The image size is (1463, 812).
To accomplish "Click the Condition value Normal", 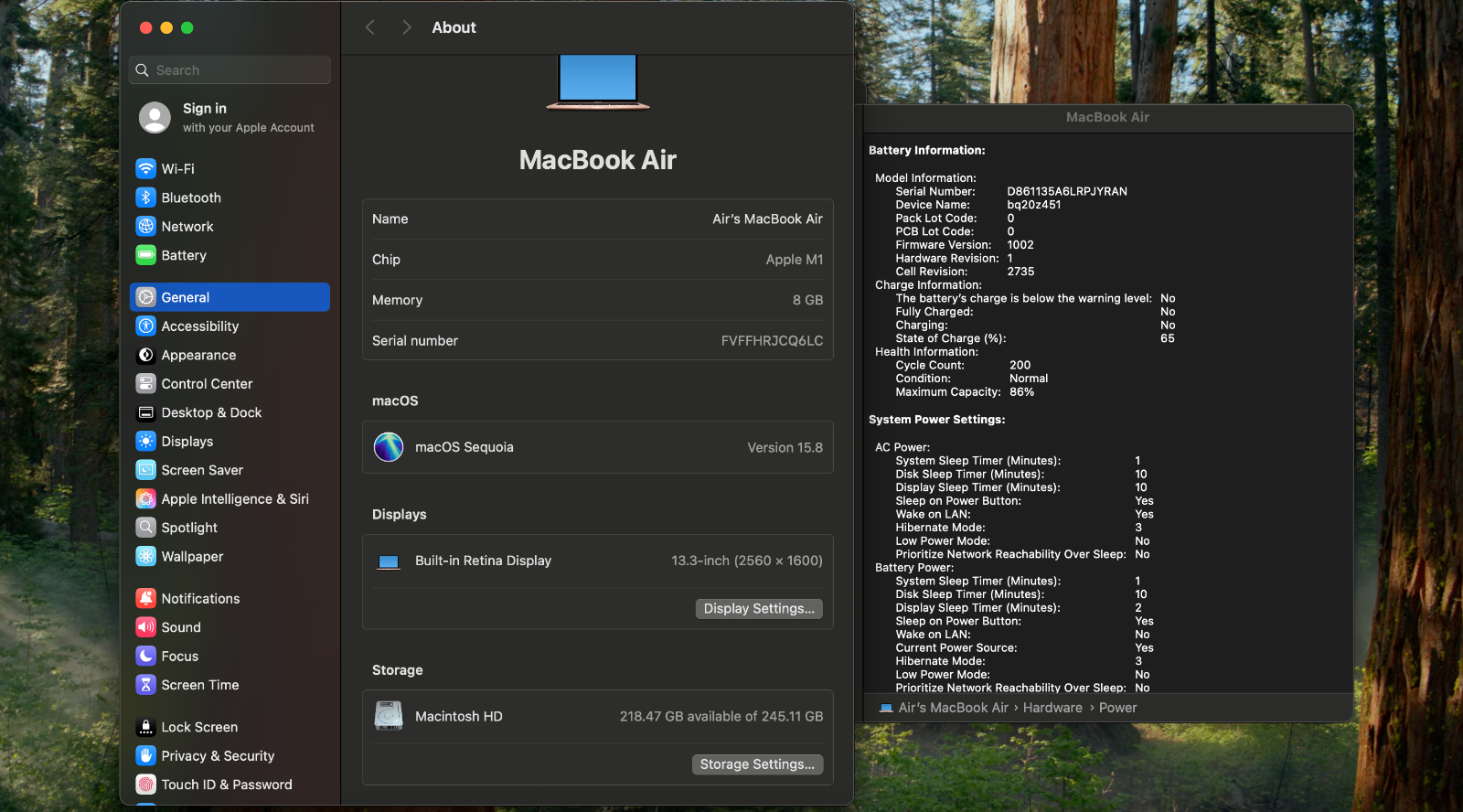I will [1028, 379].
